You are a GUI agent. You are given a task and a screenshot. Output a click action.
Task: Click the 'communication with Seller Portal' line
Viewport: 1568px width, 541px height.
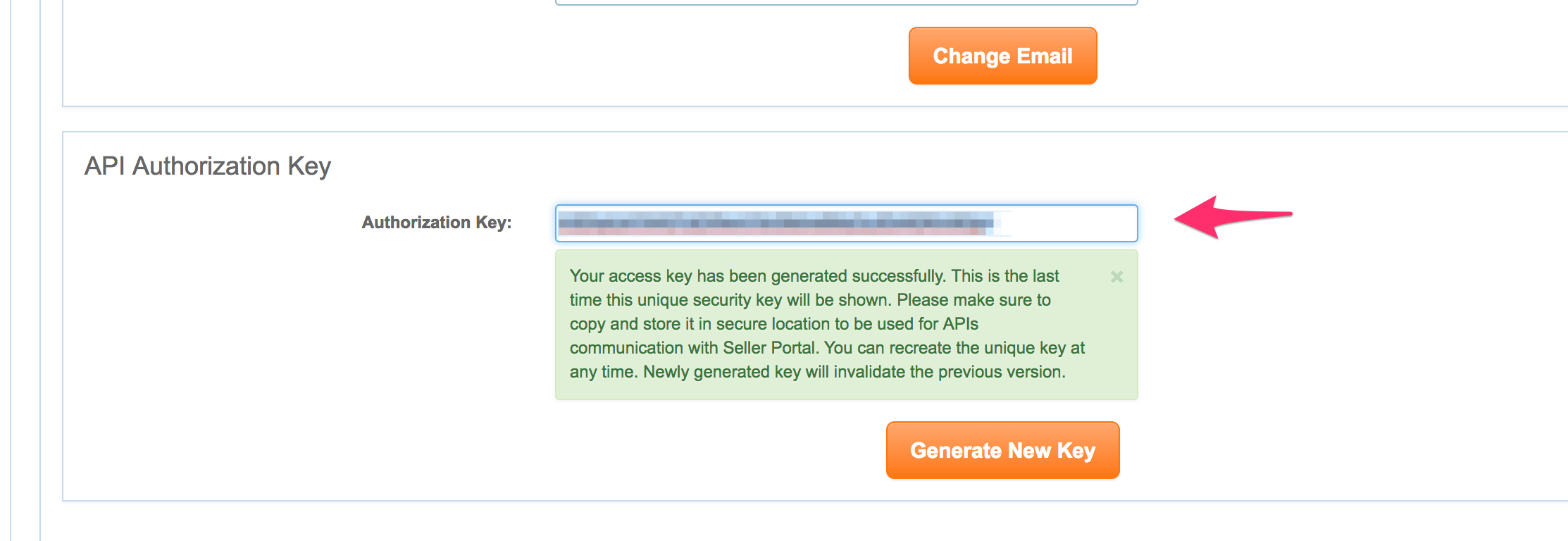827,348
